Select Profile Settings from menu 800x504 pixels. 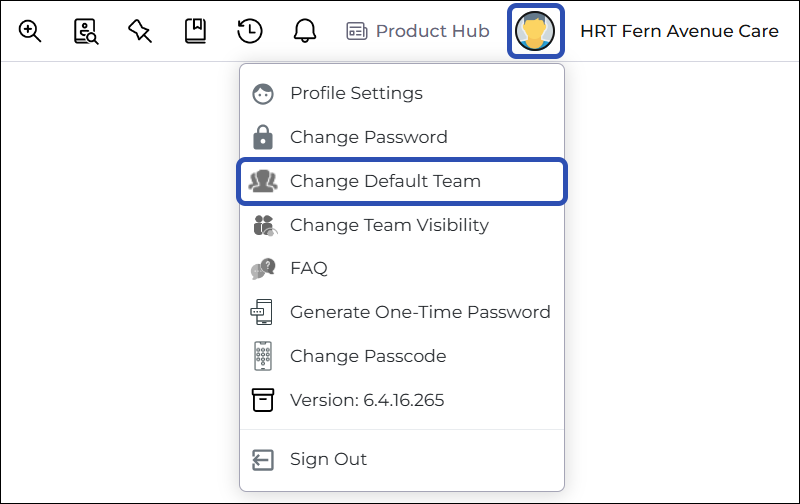click(402, 93)
